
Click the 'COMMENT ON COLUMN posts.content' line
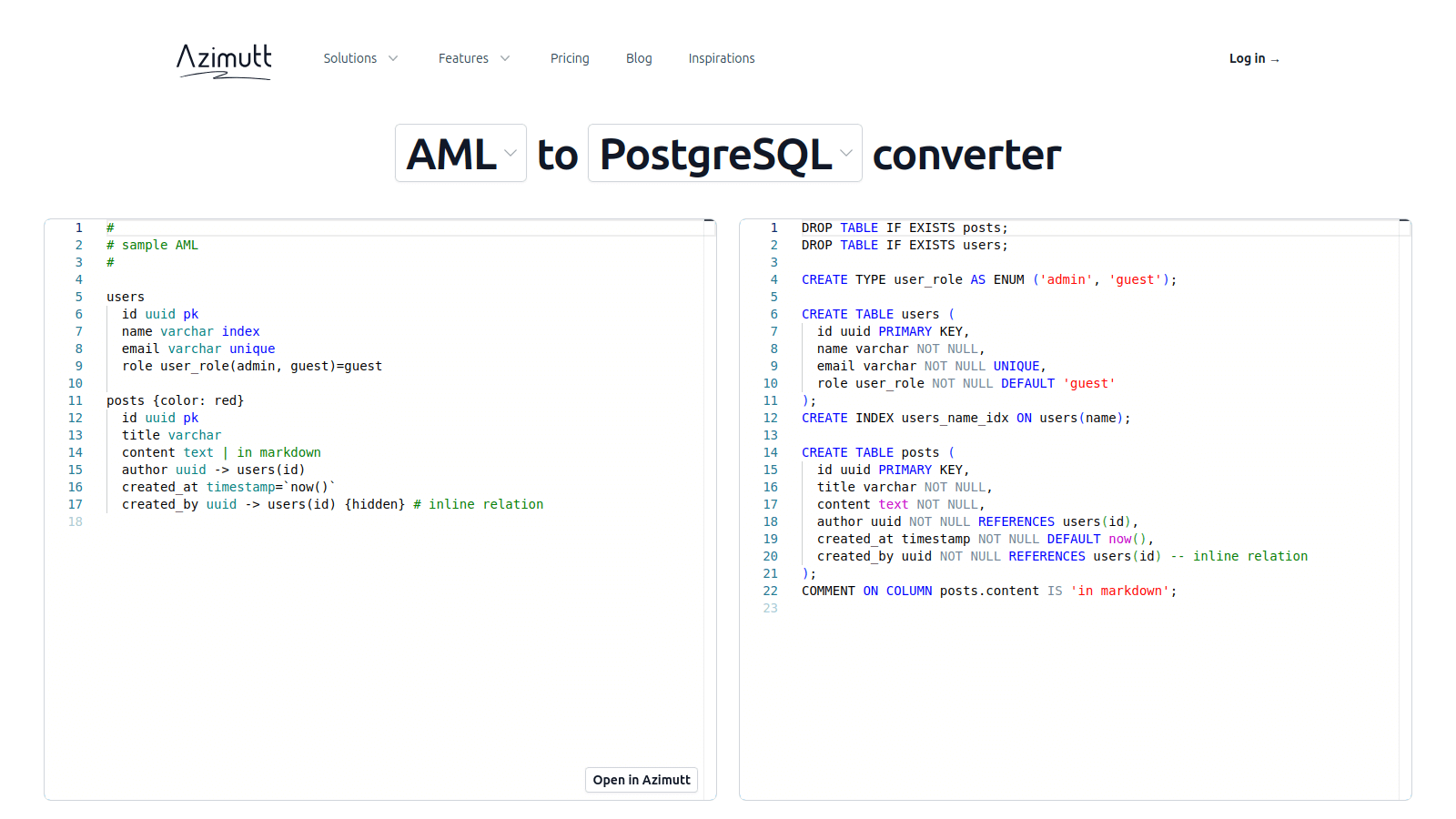989,591
